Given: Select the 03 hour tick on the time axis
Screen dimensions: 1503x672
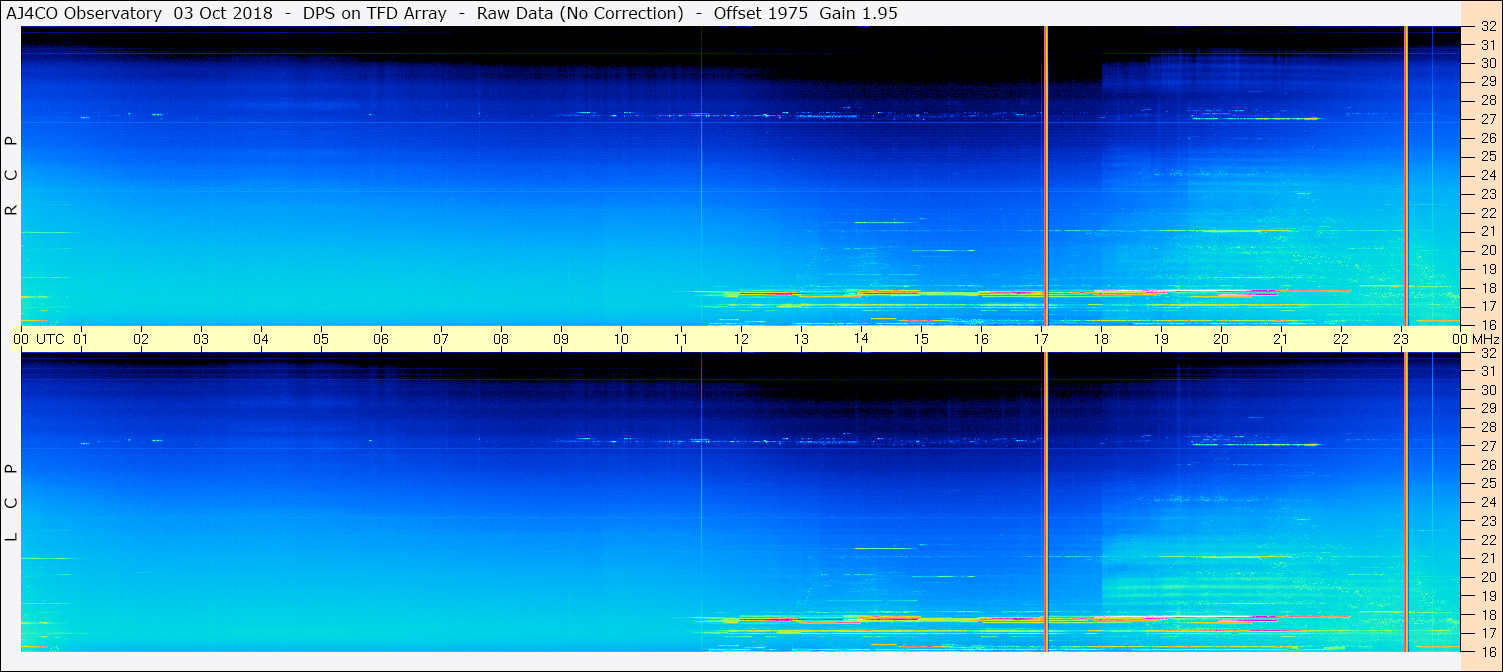Looking at the screenshot, I should [x=201, y=339].
